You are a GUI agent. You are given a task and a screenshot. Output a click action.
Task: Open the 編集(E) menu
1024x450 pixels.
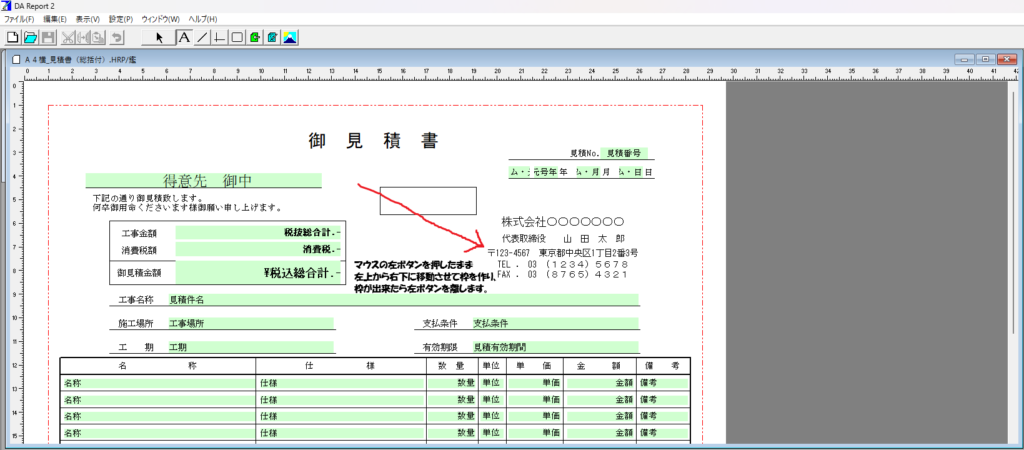click(x=55, y=20)
